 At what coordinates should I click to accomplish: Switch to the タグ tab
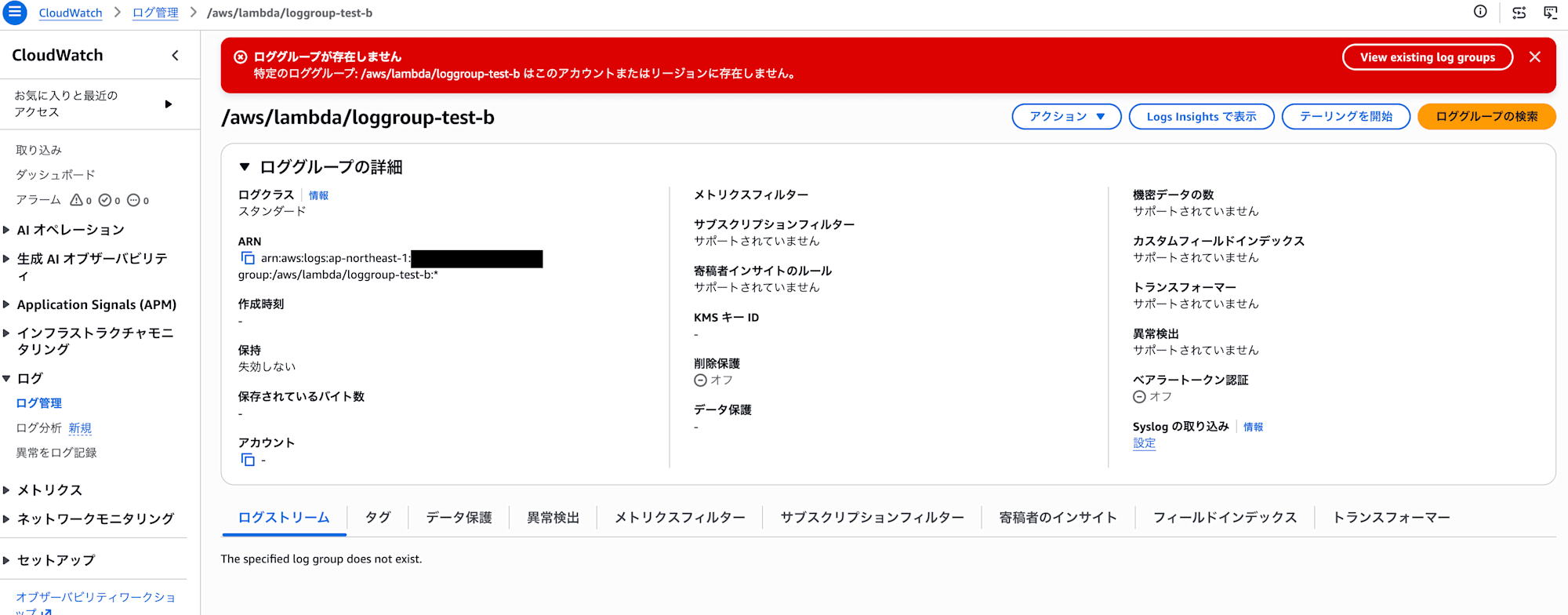pos(378,518)
